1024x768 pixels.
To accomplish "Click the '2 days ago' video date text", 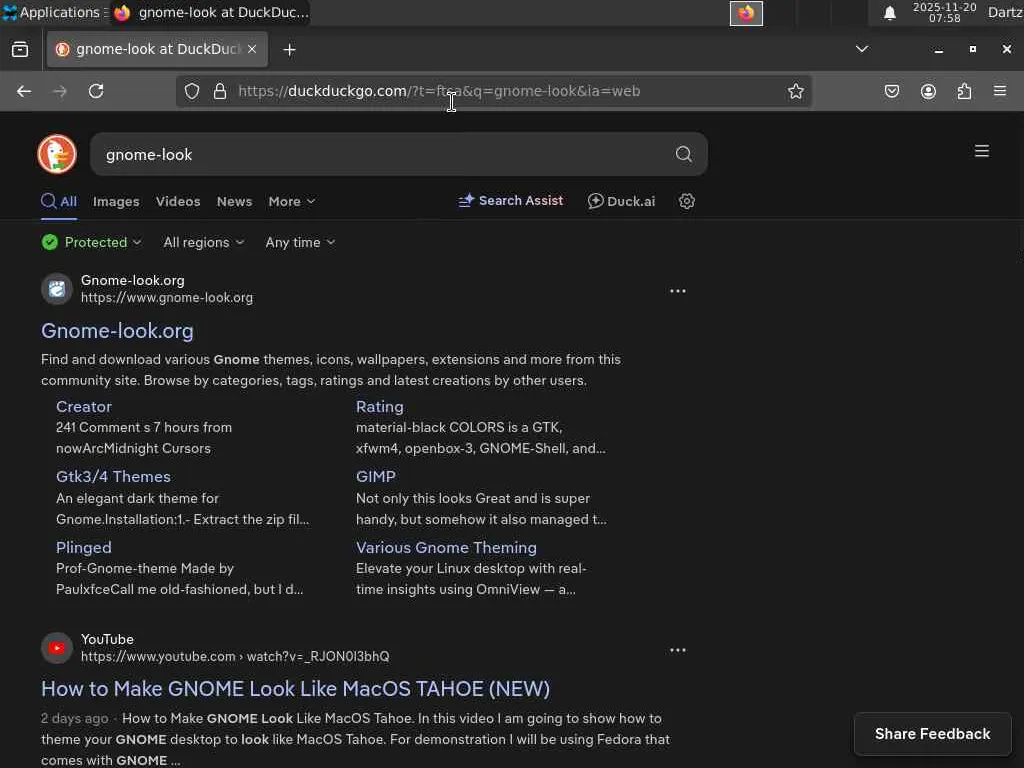I will click(x=74, y=718).
